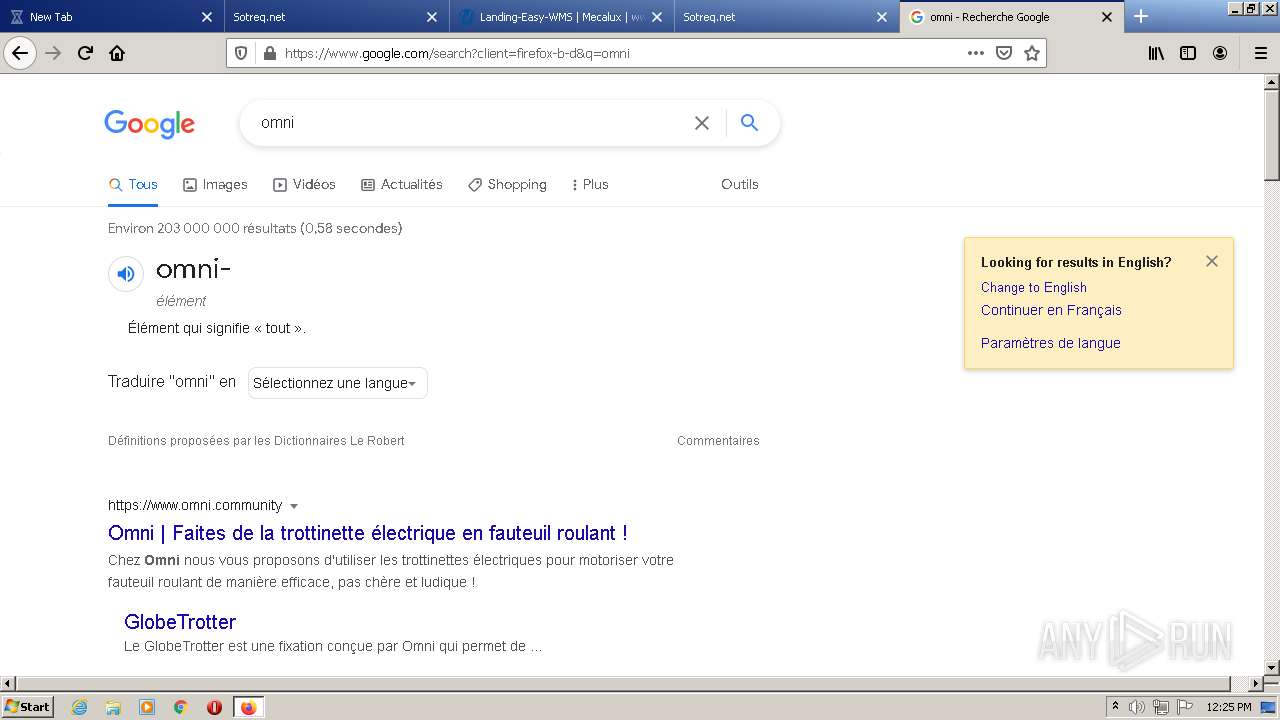Open a new tab with plus button

click(1141, 16)
